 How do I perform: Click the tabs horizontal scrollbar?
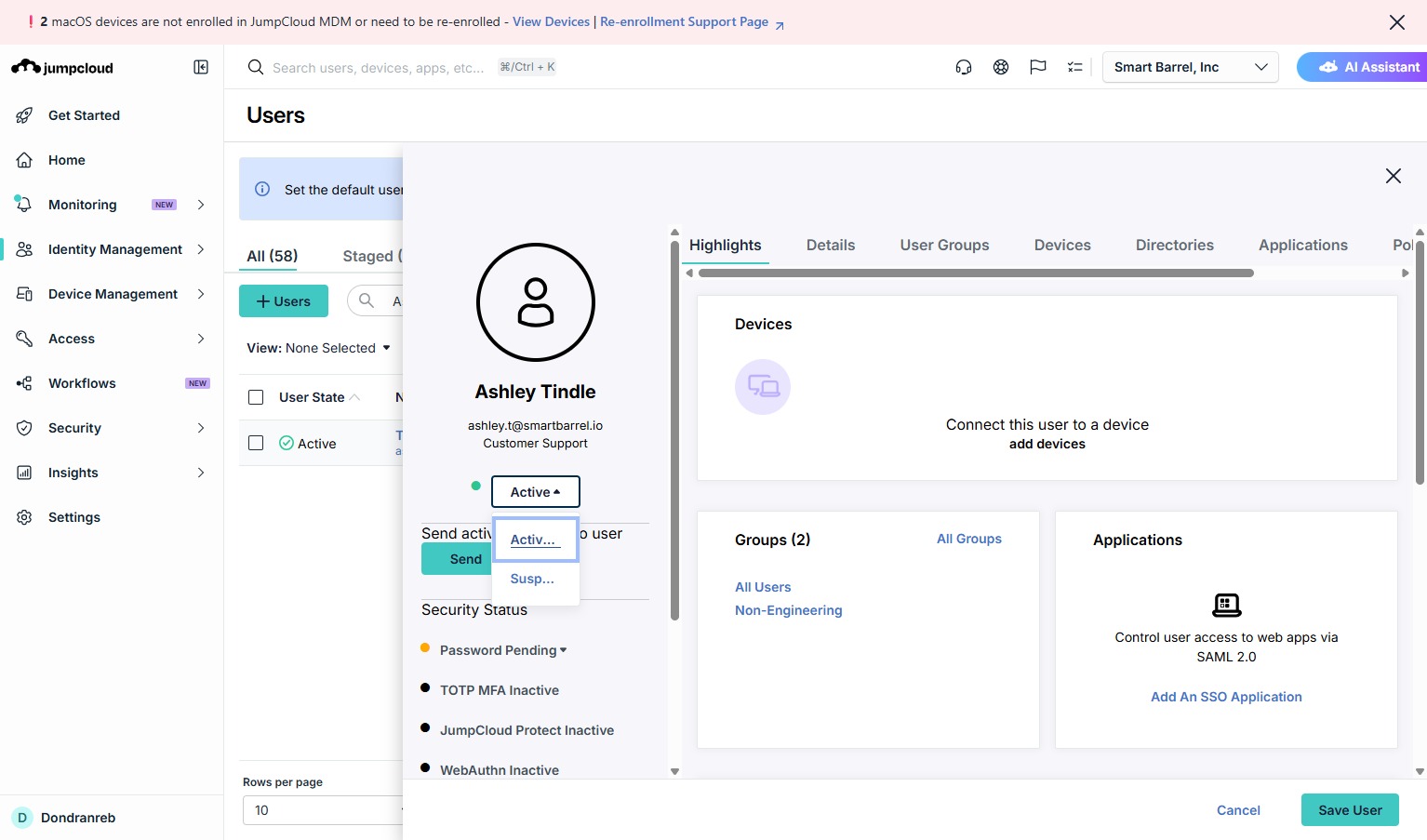tap(976, 273)
